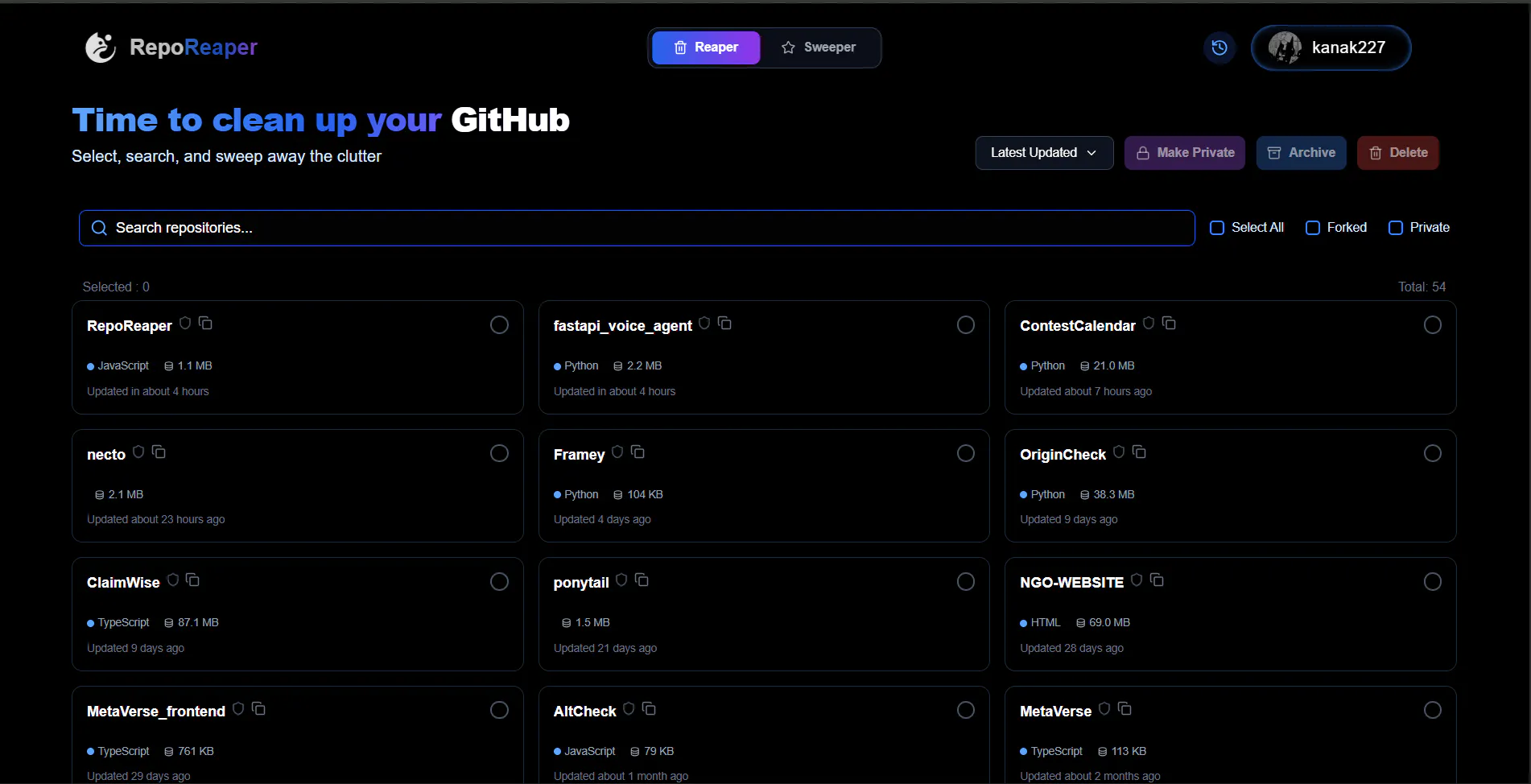
Task: Open the kanak227 user profile button
Action: [1331, 47]
